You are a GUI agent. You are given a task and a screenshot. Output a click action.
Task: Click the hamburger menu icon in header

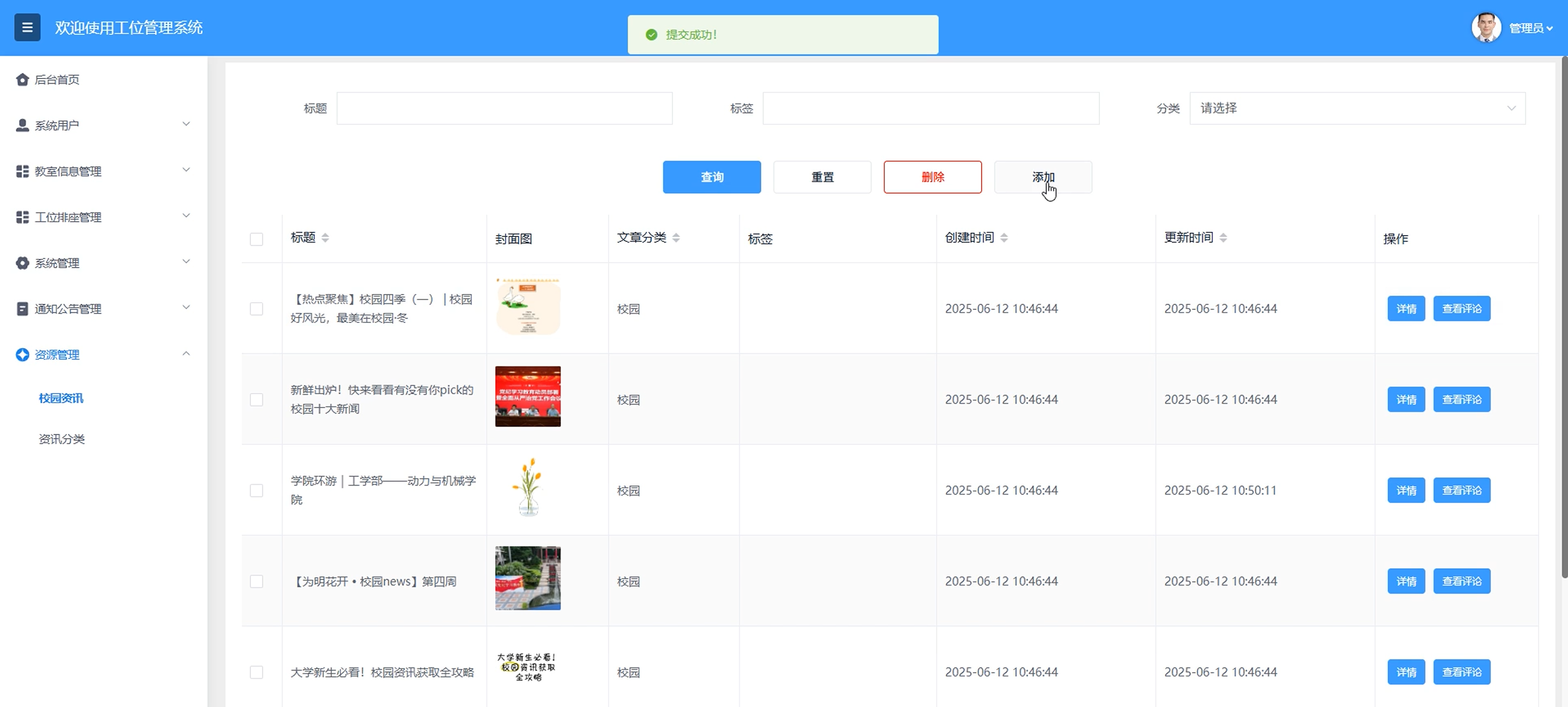click(27, 28)
